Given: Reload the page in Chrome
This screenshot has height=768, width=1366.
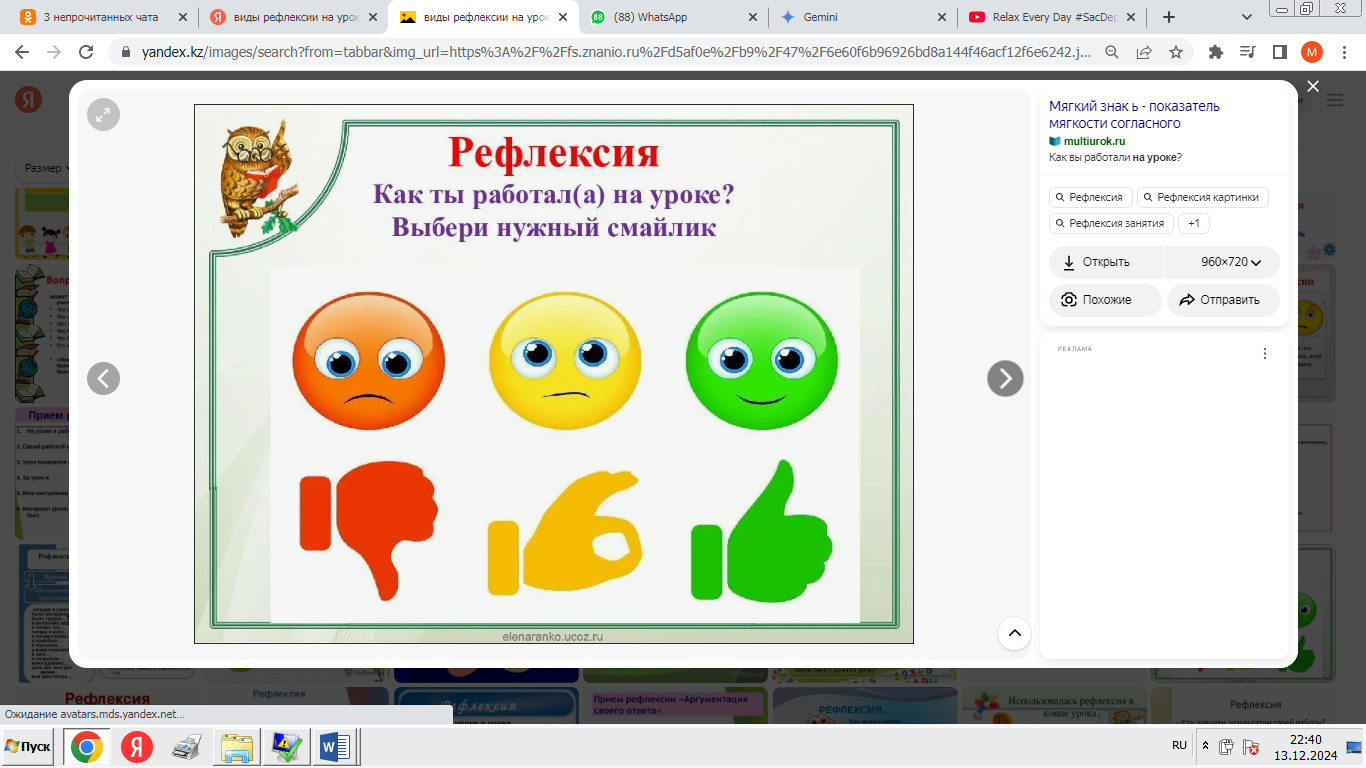Looking at the screenshot, I should 86,52.
